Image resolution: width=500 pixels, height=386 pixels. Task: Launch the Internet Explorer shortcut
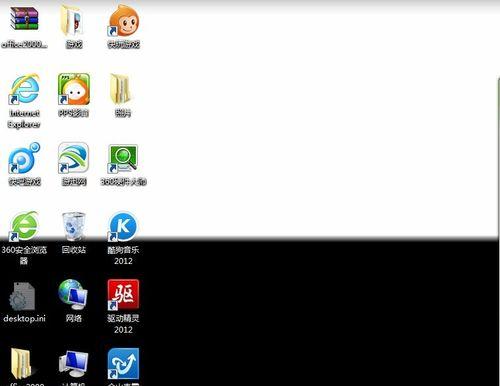24,89
